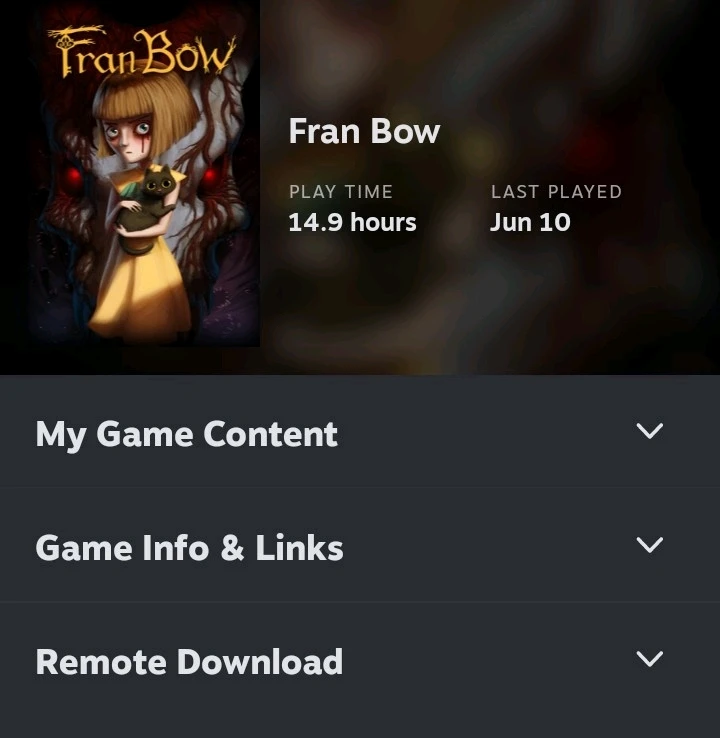Viewport: 720px width, 738px height.
Task: Open the My Game Content section label
Action: tap(187, 434)
